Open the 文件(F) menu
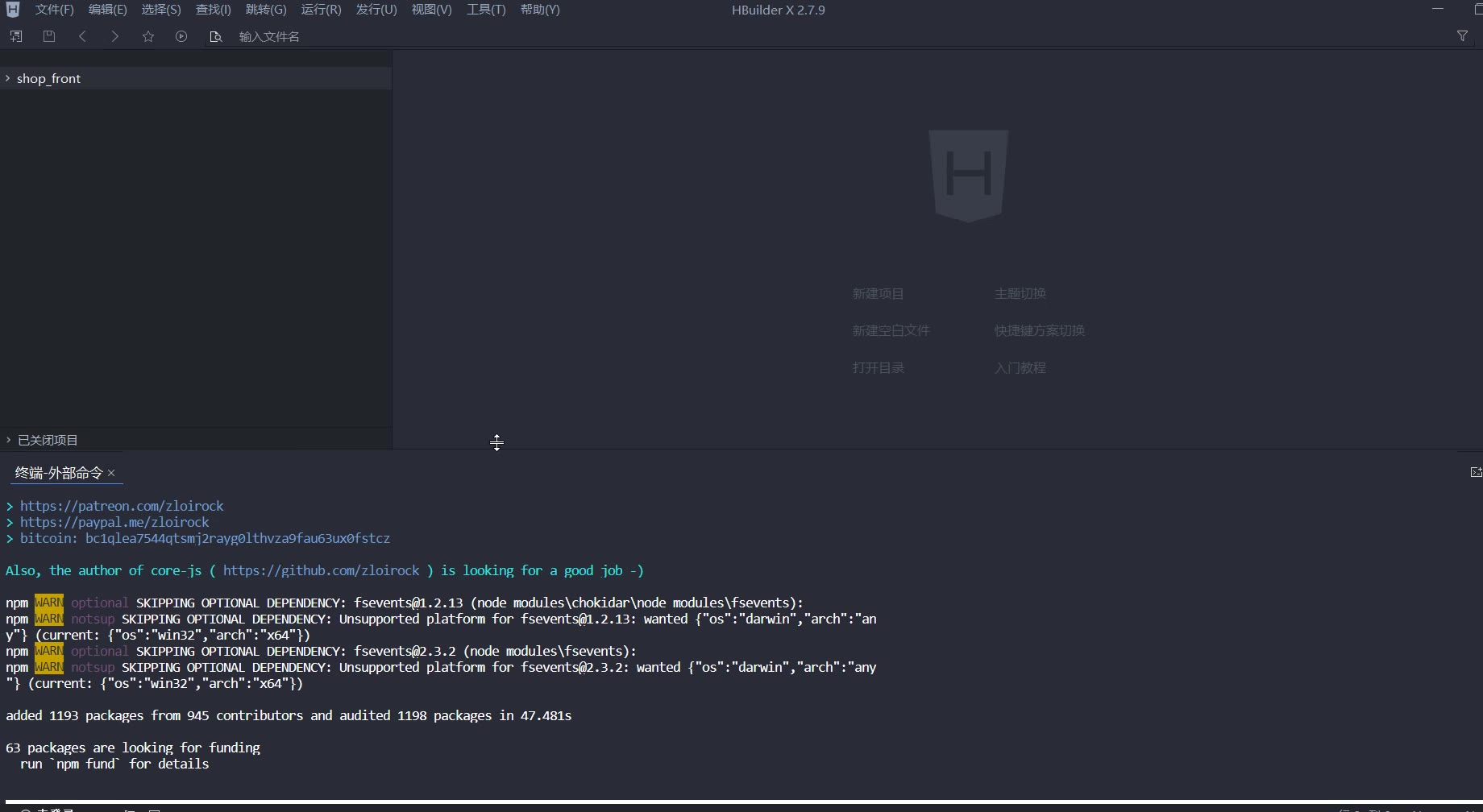This screenshot has height=812, width=1483. click(x=54, y=10)
